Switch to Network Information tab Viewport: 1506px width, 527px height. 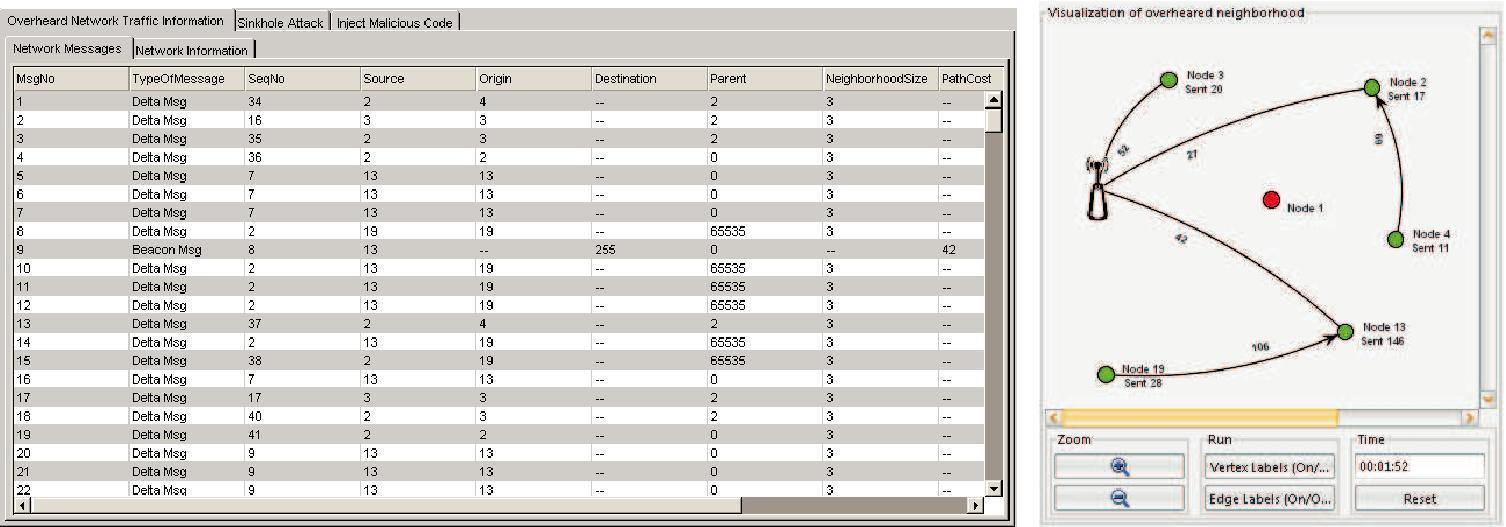pyautogui.click(x=191, y=50)
